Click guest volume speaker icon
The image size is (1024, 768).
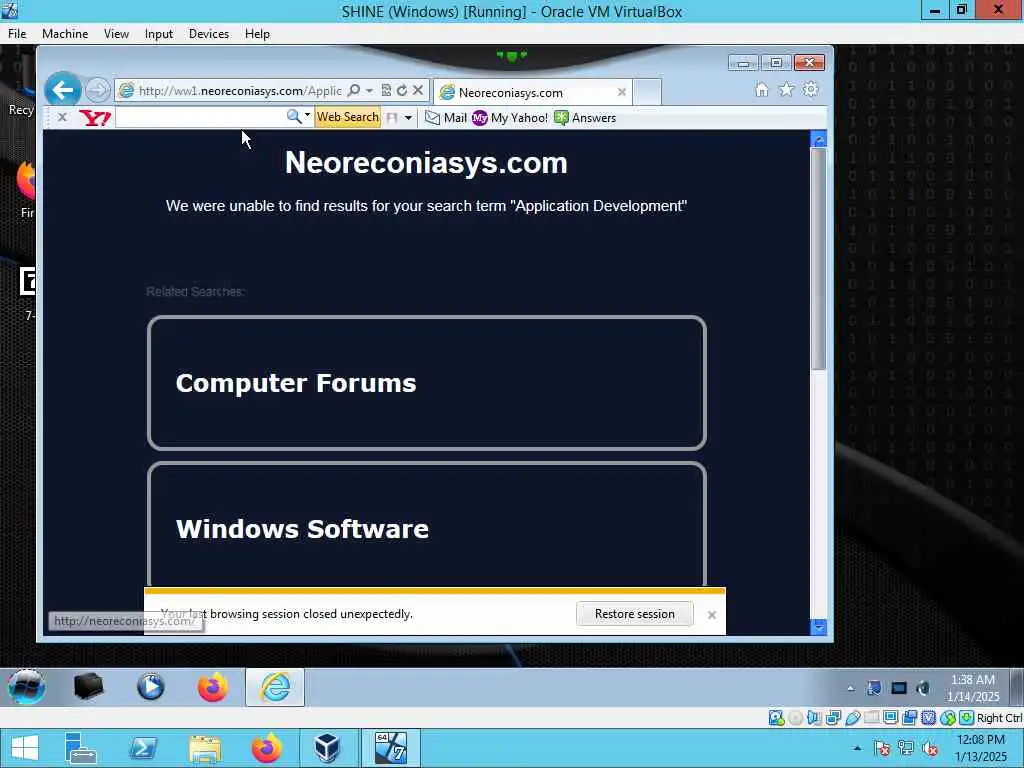tap(923, 688)
